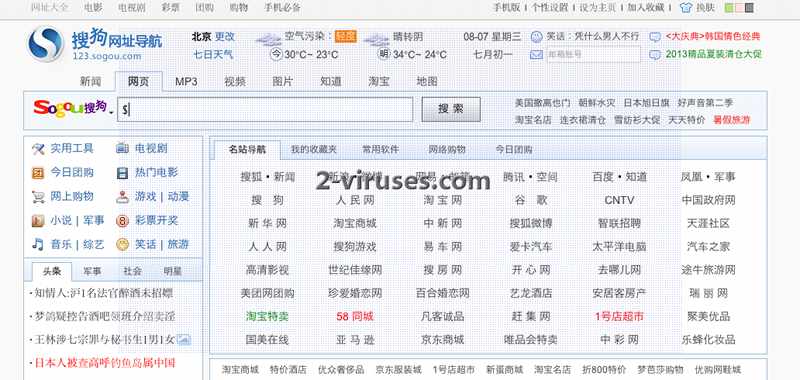This screenshot has width=800, height=380.
Task: Click the orange 轻度 air pollution badge
Action: point(346,36)
